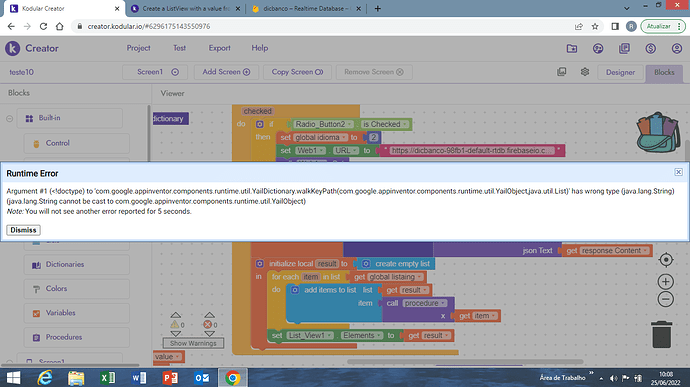Open the Export menu

(219, 48)
